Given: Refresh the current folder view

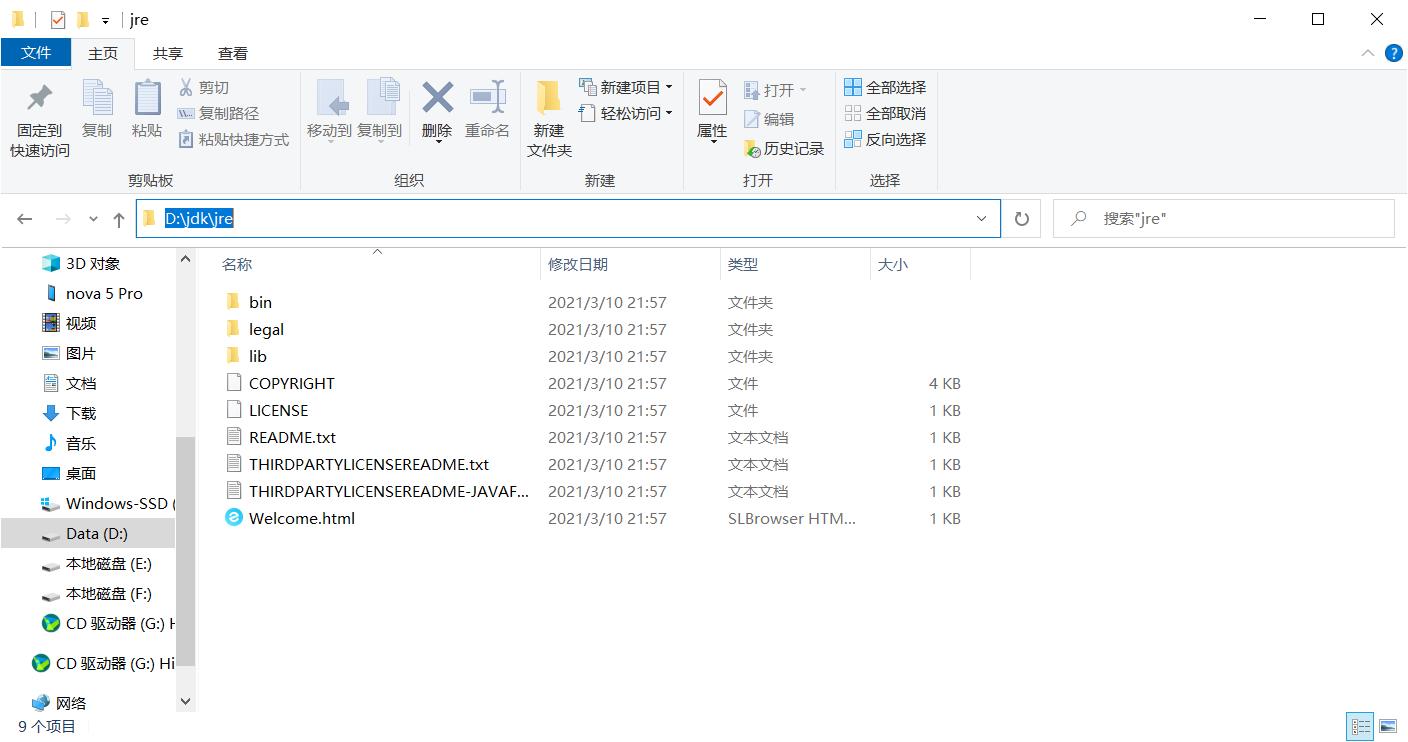Looking at the screenshot, I should (x=1022, y=219).
